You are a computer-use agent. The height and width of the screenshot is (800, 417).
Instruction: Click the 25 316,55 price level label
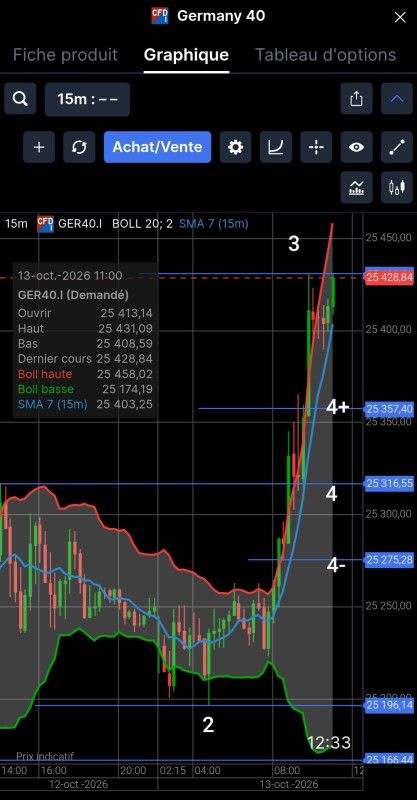pos(389,483)
